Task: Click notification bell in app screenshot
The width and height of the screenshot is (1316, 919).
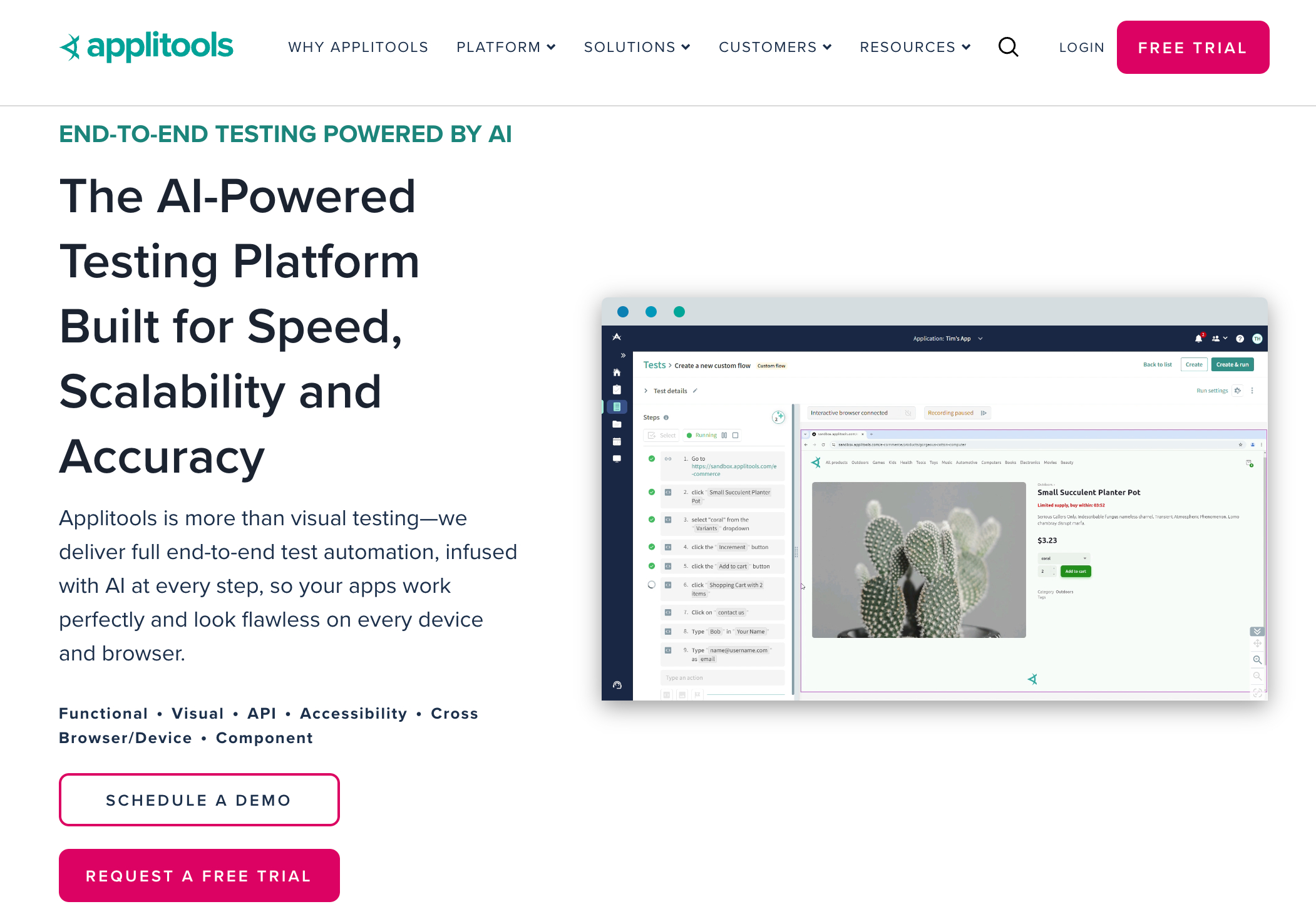Action: point(1198,339)
